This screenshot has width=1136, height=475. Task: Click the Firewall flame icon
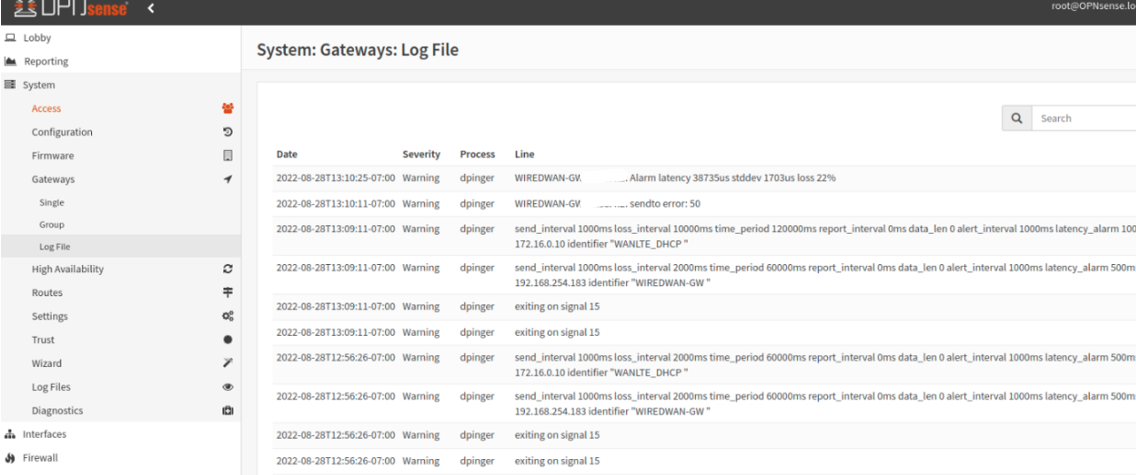[10, 458]
